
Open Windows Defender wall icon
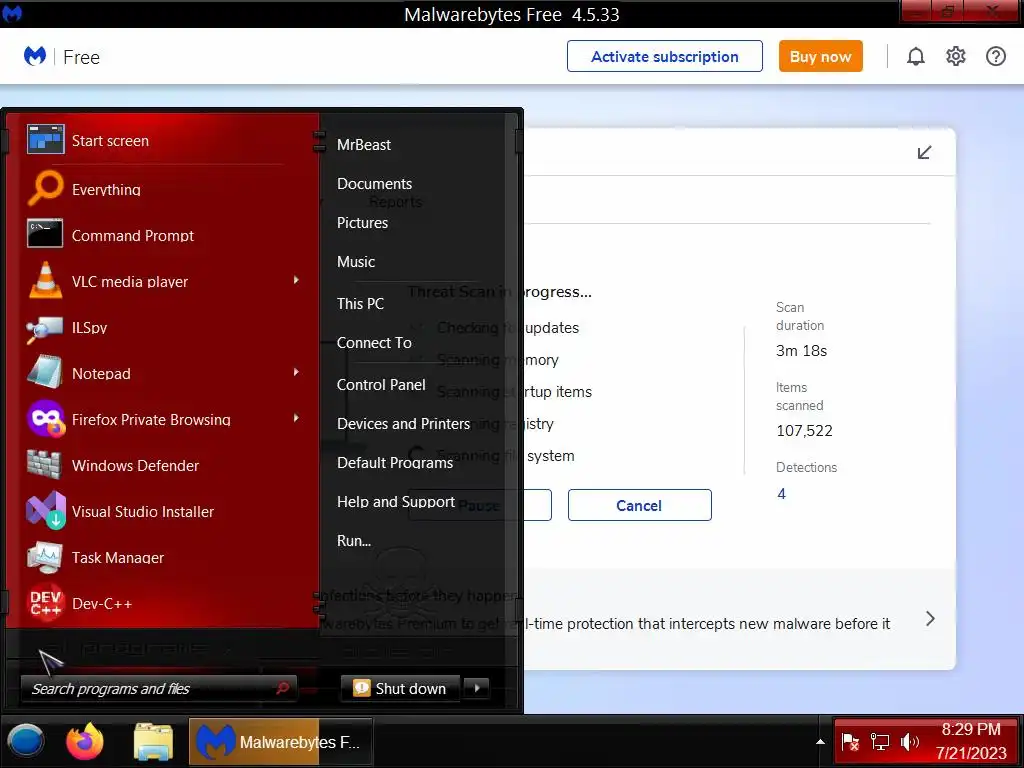click(x=44, y=464)
